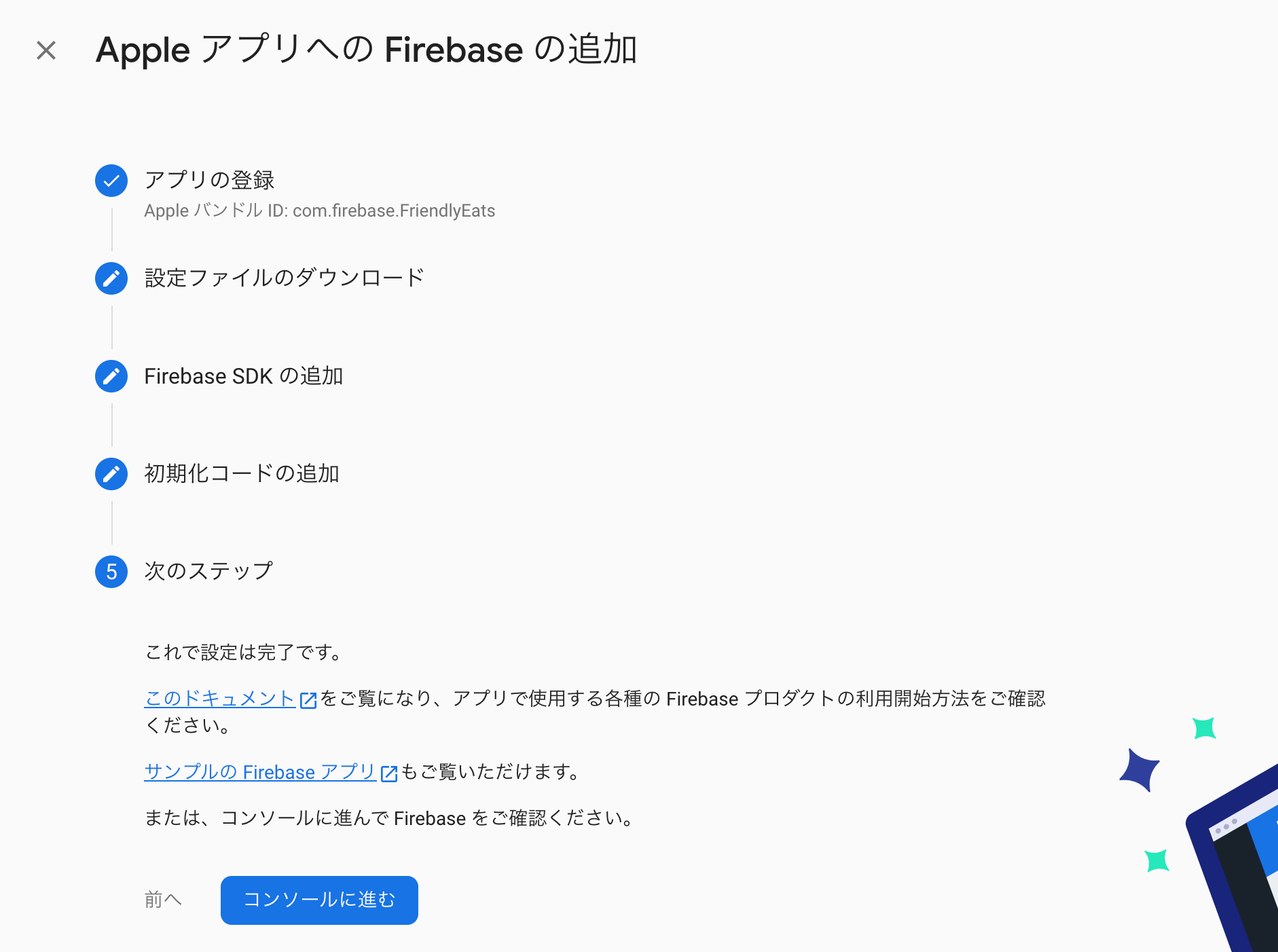
Task: Click the edit pencil for Firebase SDK の追加
Action: pyautogui.click(x=111, y=376)
